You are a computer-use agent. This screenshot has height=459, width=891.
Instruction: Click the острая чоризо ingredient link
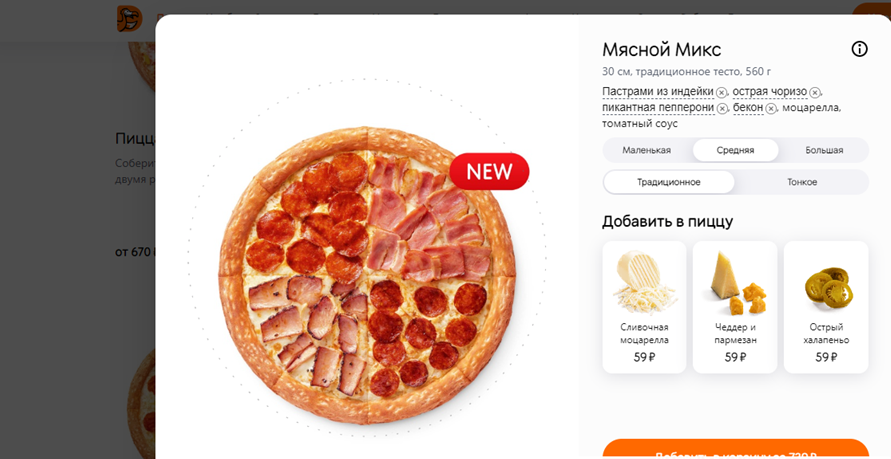(769, 91)
